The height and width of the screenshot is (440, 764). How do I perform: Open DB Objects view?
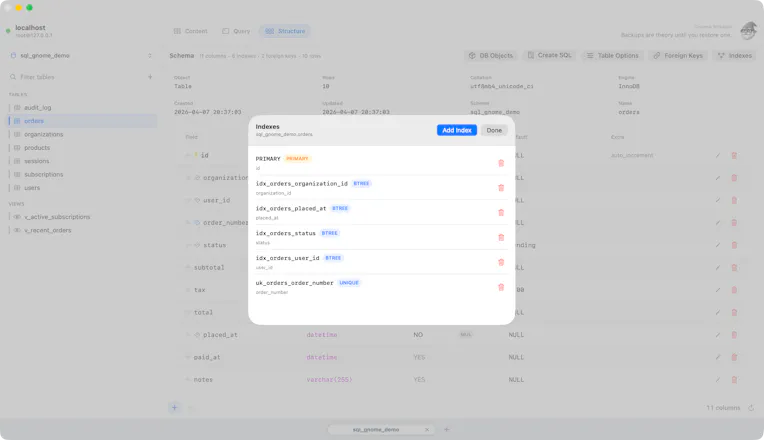tap(491, 56)
